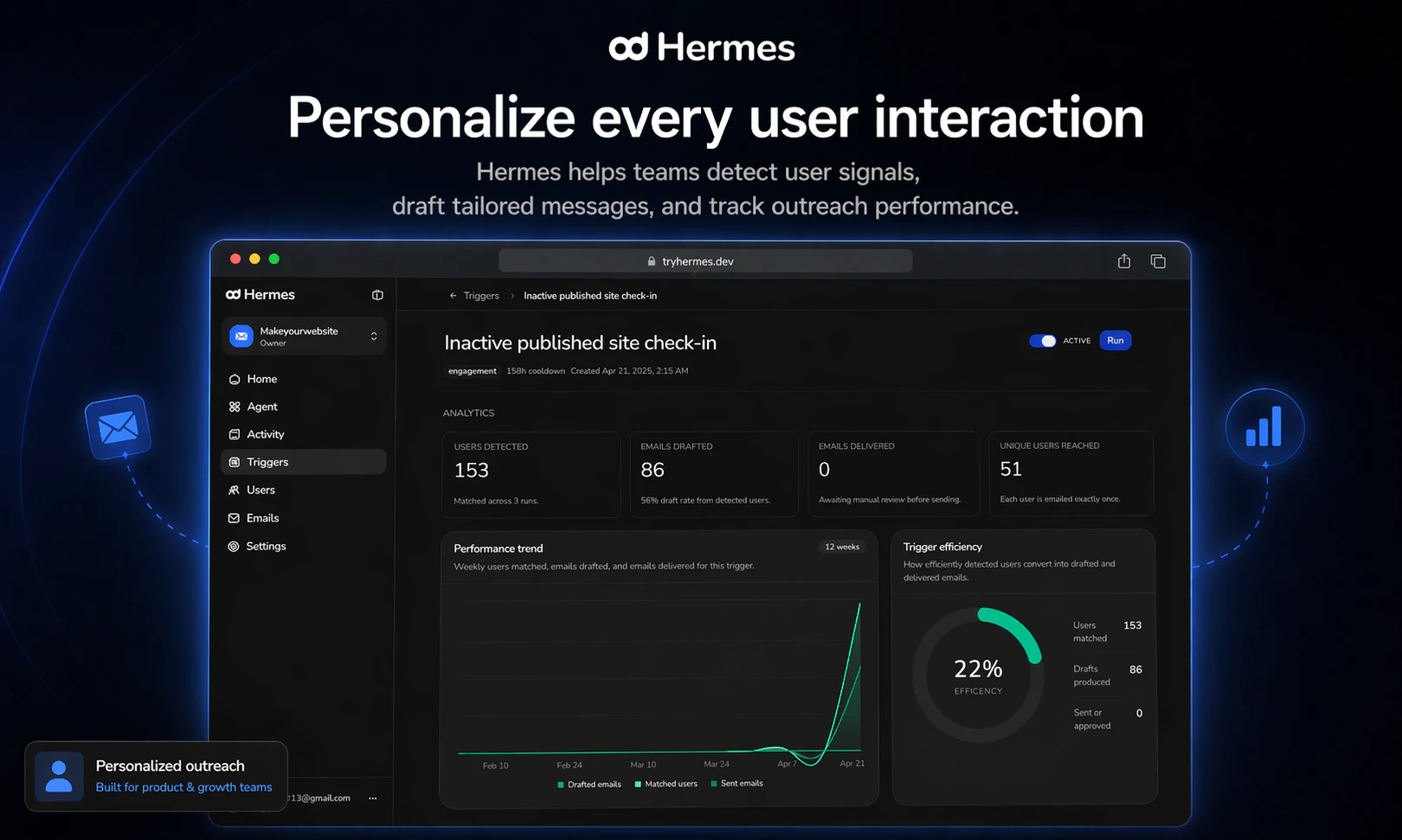
Task: Toggle Matched users legend entry
Action: tap(666, 784)
